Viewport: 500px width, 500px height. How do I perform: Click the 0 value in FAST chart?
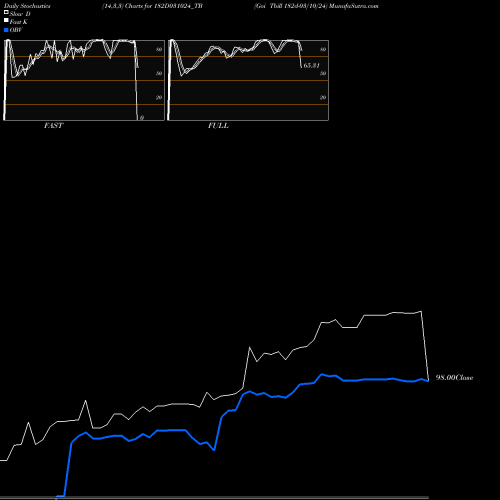tap(142, 118)
